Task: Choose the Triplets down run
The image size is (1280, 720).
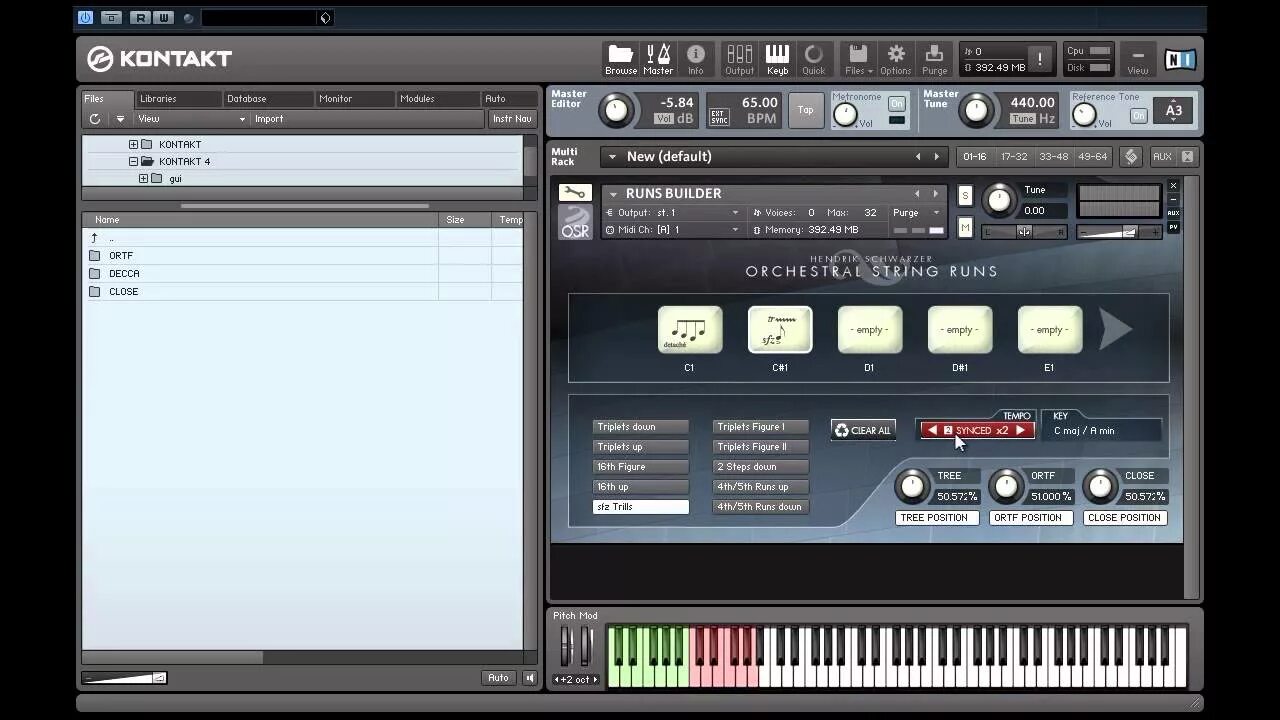Action: coord(641,427)
